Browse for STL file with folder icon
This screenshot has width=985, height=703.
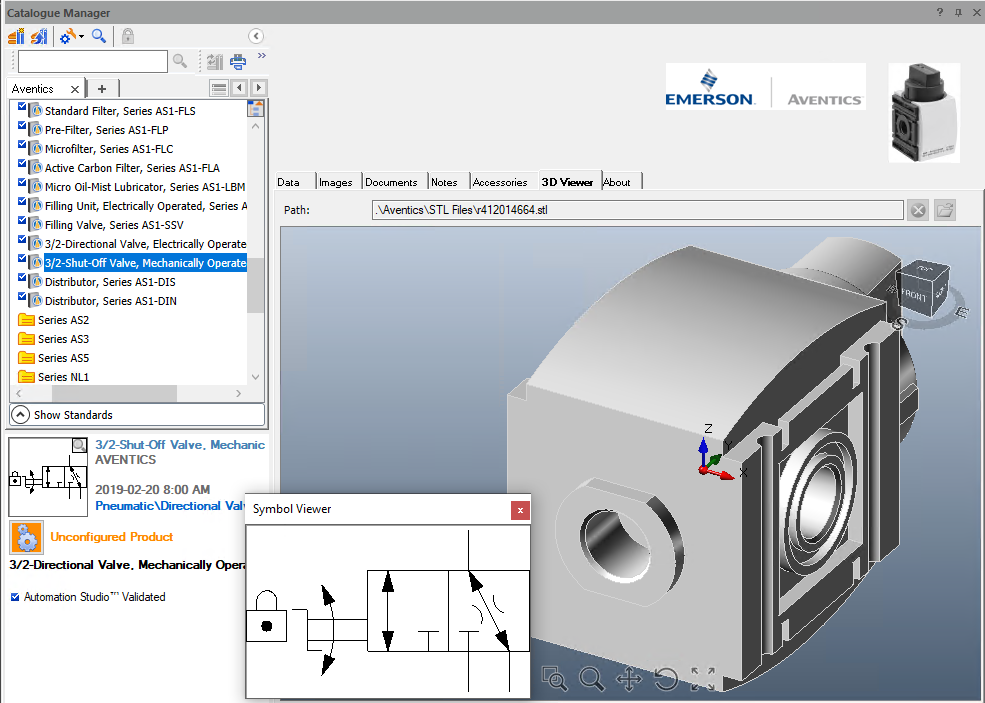945,210
